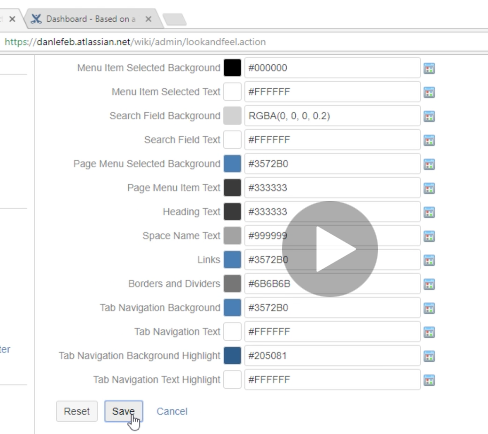The height and width of the screenshot is (434, 488).
Task: Close the Dashboard browser tab
Action: click(x=149, y=19)
